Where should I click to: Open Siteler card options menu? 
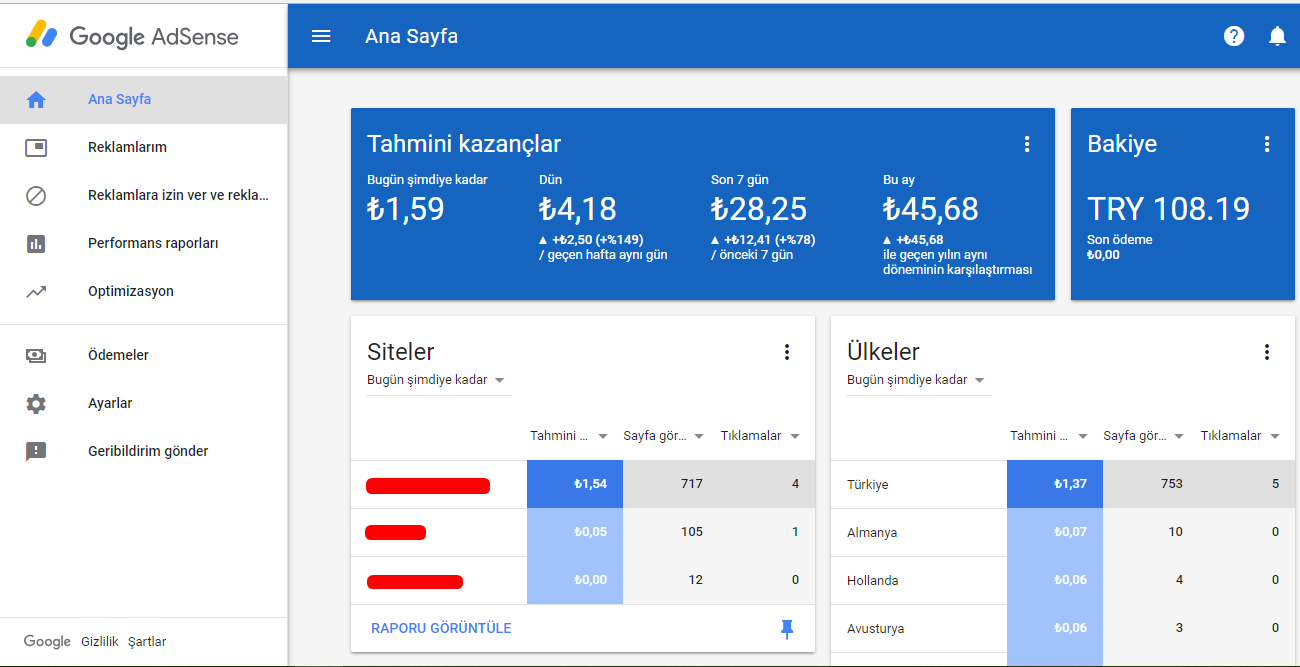(x=787, y=352)
